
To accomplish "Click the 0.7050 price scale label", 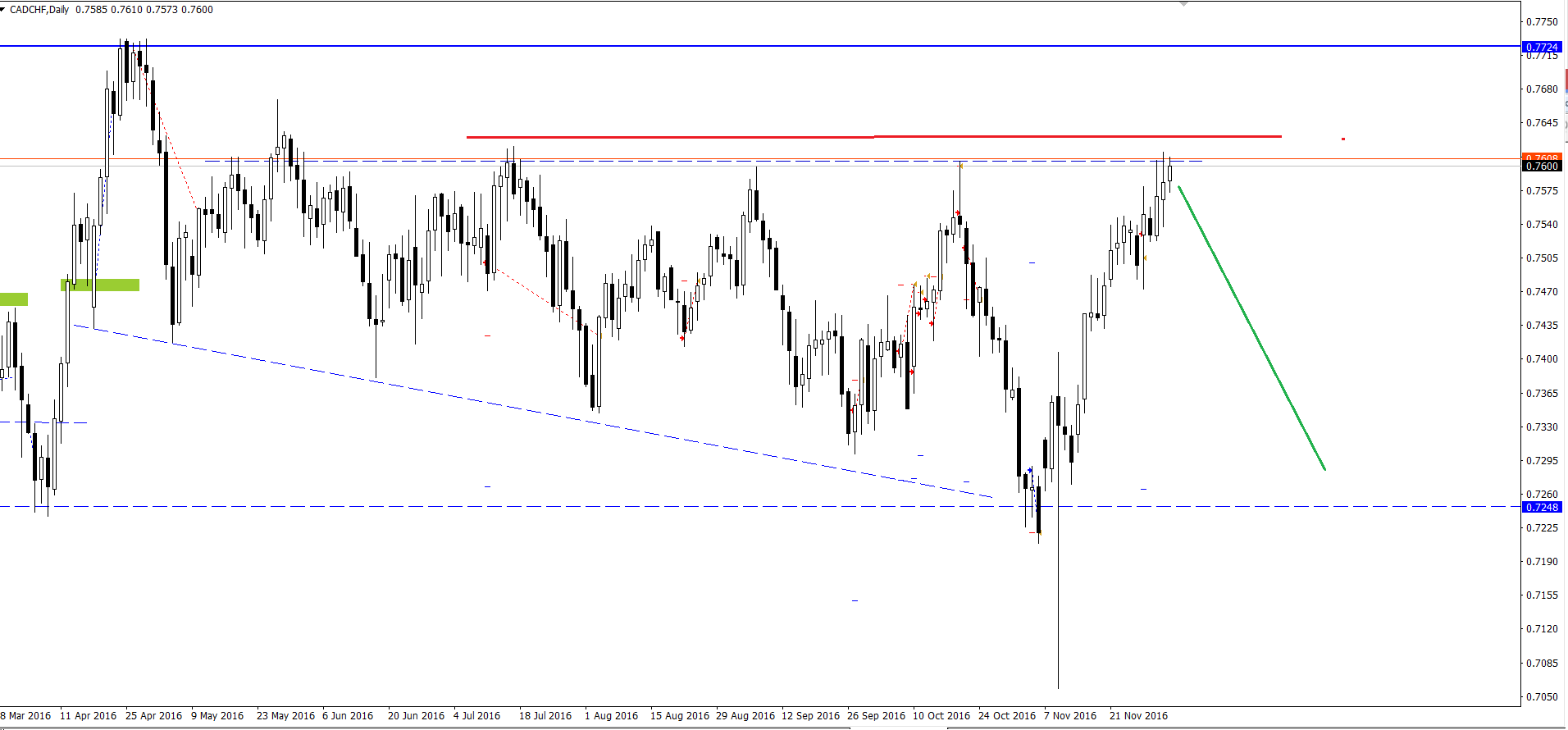I will pyautogui.click(x=1542, y=697).
